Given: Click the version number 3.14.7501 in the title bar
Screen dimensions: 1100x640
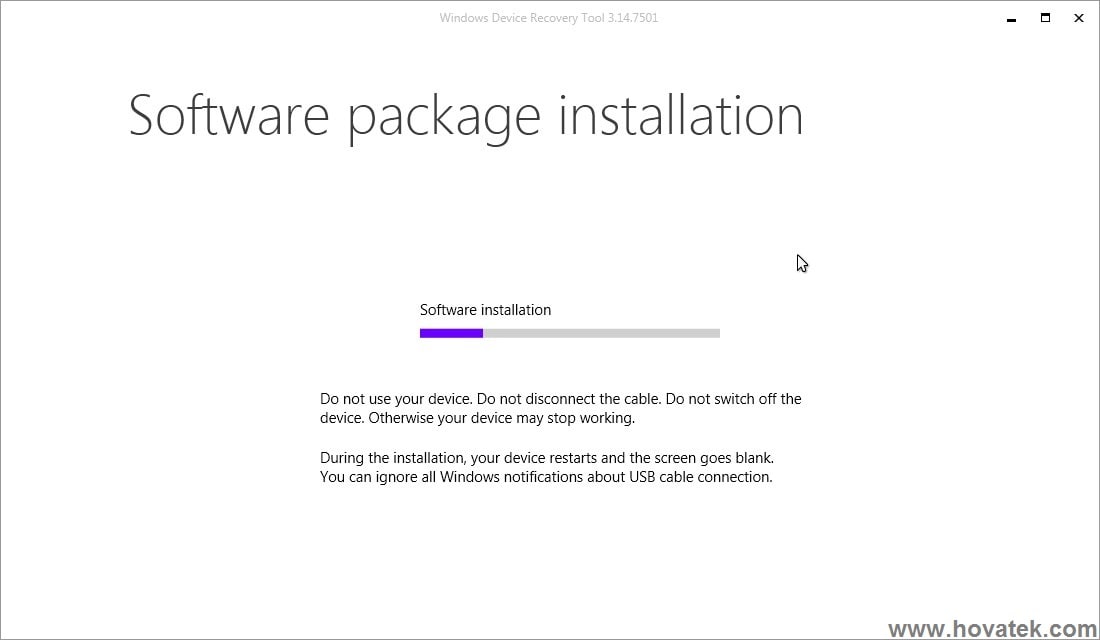Looking at the screenshot, I should pyautogui.click(x=634, y=17).
